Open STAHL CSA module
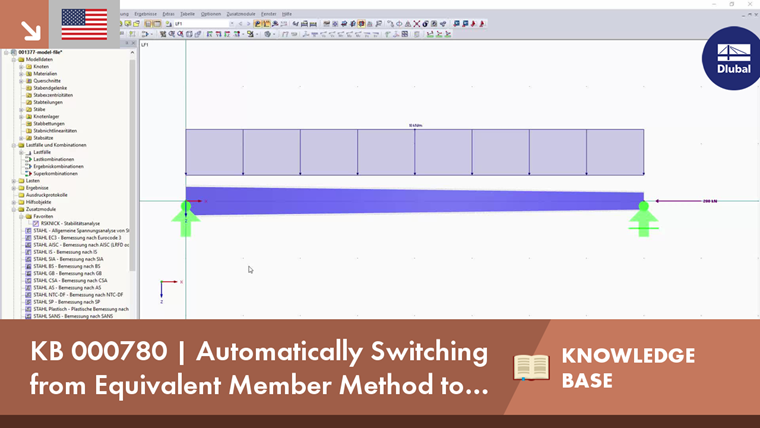The width and height of the screenshot is (760, 428). point(70,281)
